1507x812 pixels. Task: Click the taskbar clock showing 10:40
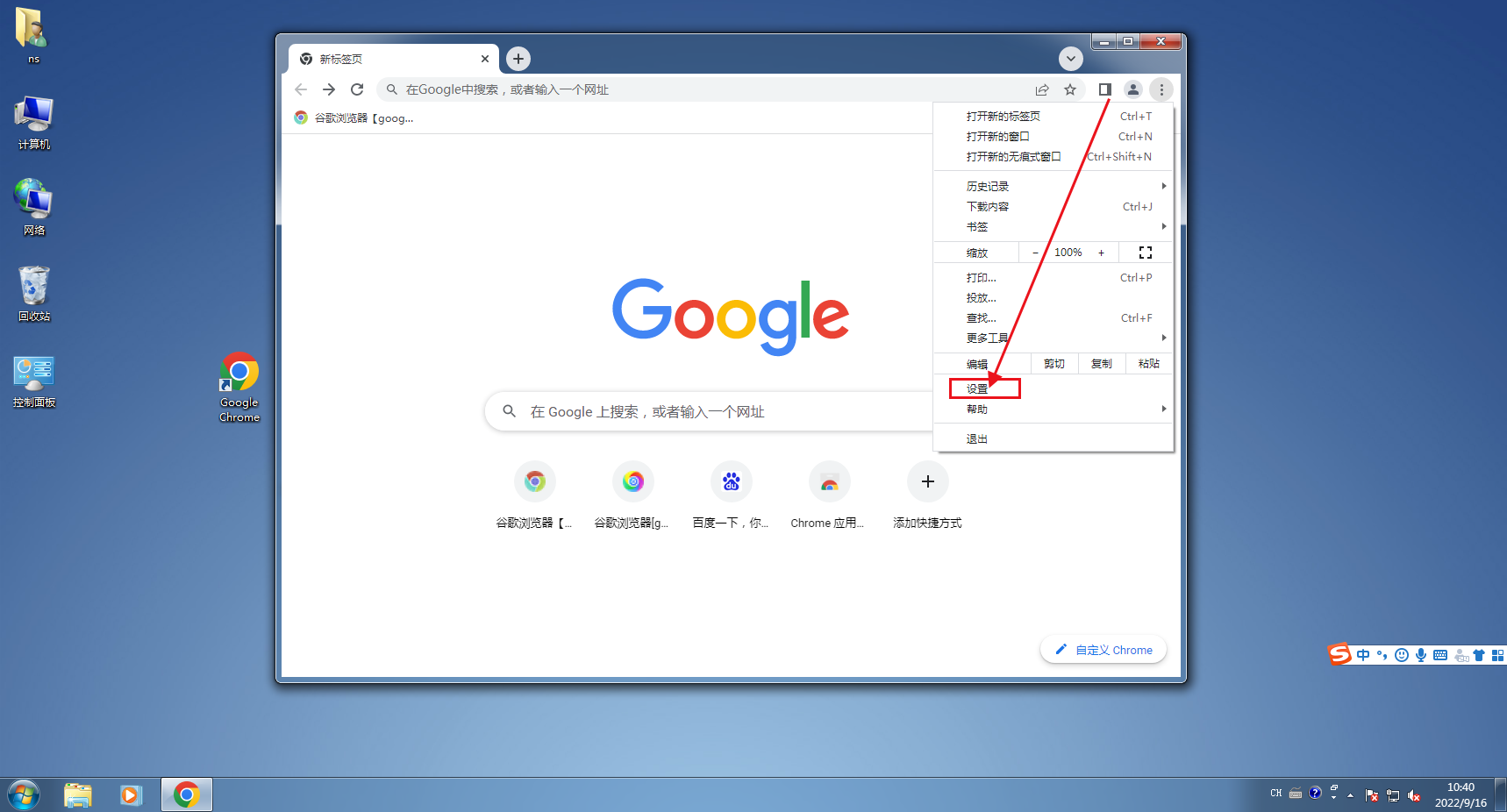tap(1461, 794)
